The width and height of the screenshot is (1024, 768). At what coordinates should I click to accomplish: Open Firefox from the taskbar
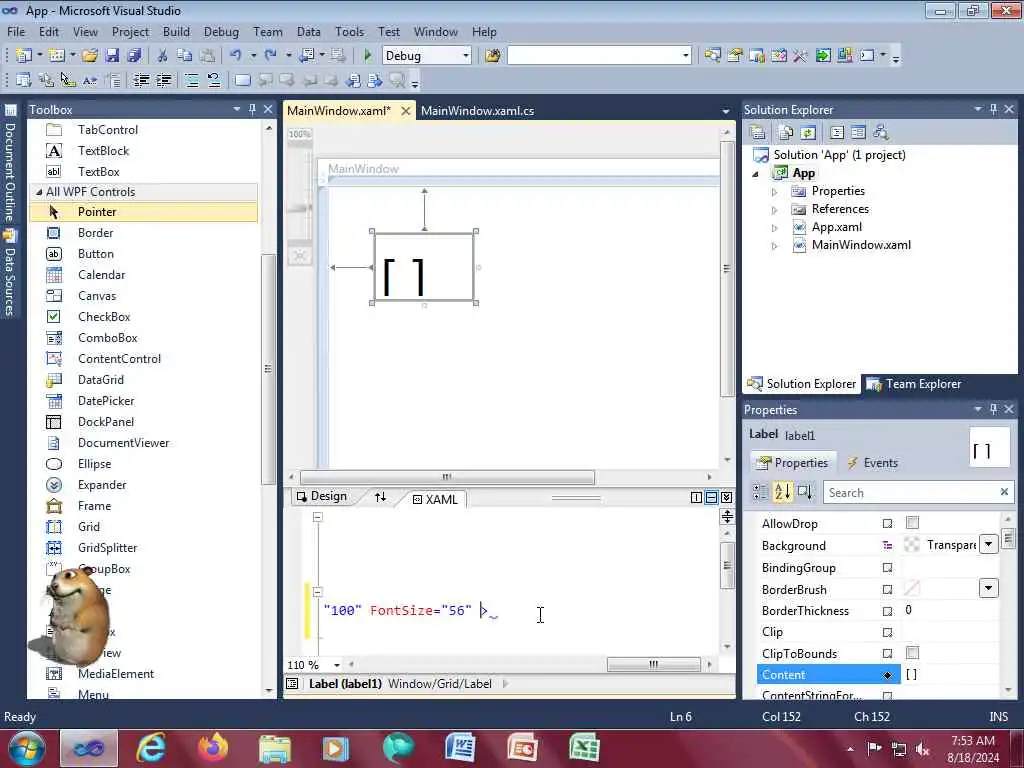pyautogui.click(x=213, y=748)
